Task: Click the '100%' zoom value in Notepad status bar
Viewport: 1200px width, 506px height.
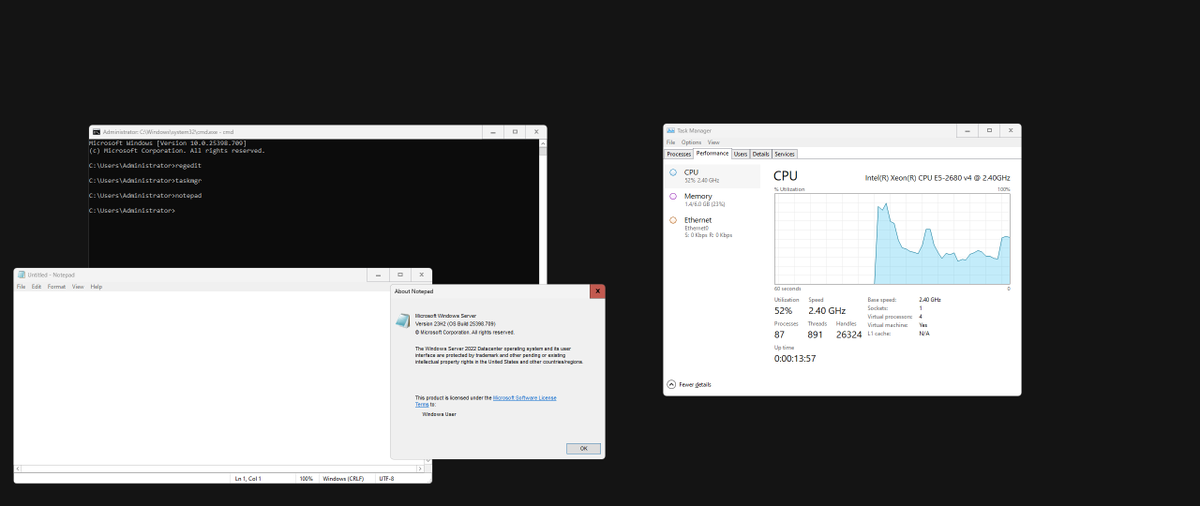Action: [x=306, y=480]
